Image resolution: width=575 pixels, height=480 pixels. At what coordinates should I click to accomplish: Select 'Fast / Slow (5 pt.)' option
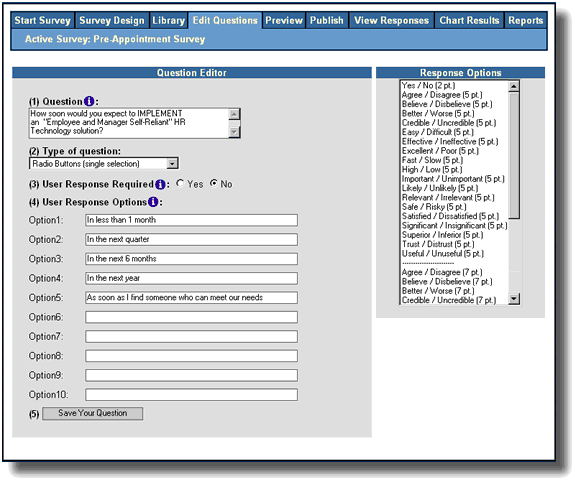pyautogui.click(x=432, y=160)
